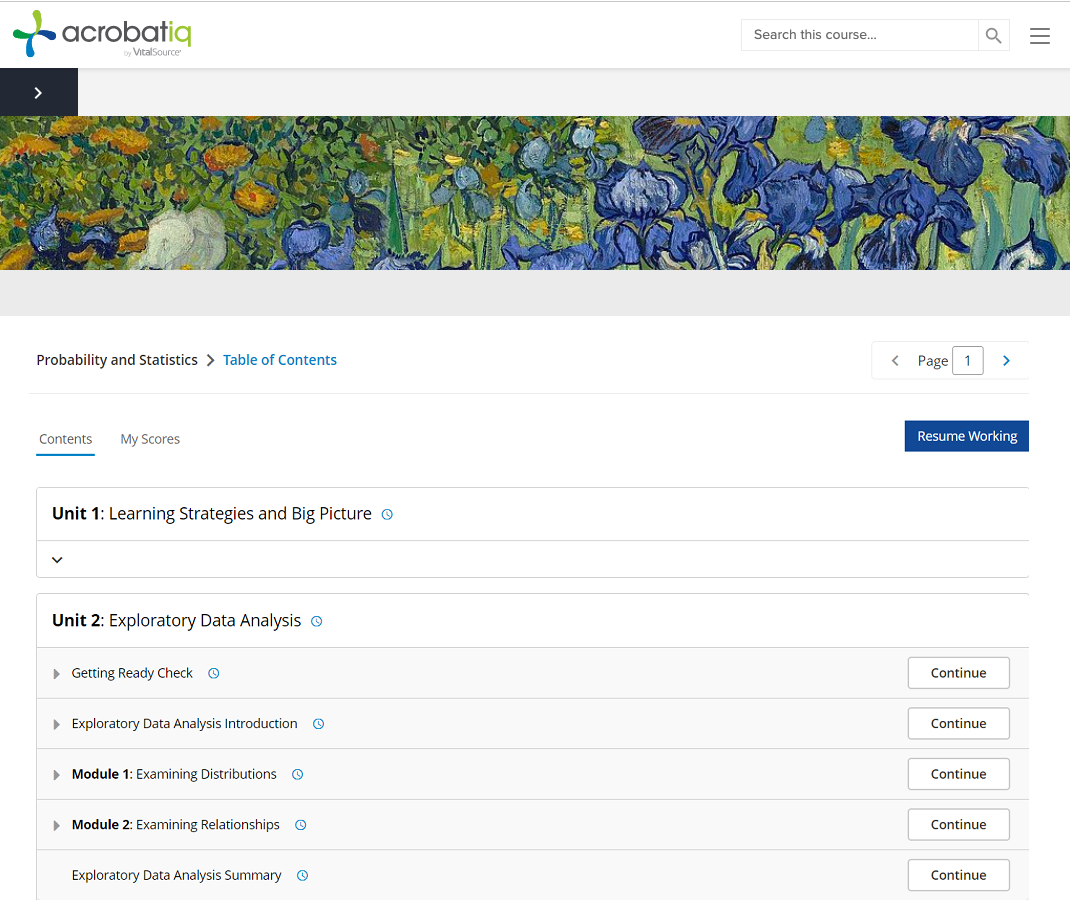Screen dimensions: 1070x900
Task: Click Exploratory Data Analysis Summary row text
Action: pos(176,875)
